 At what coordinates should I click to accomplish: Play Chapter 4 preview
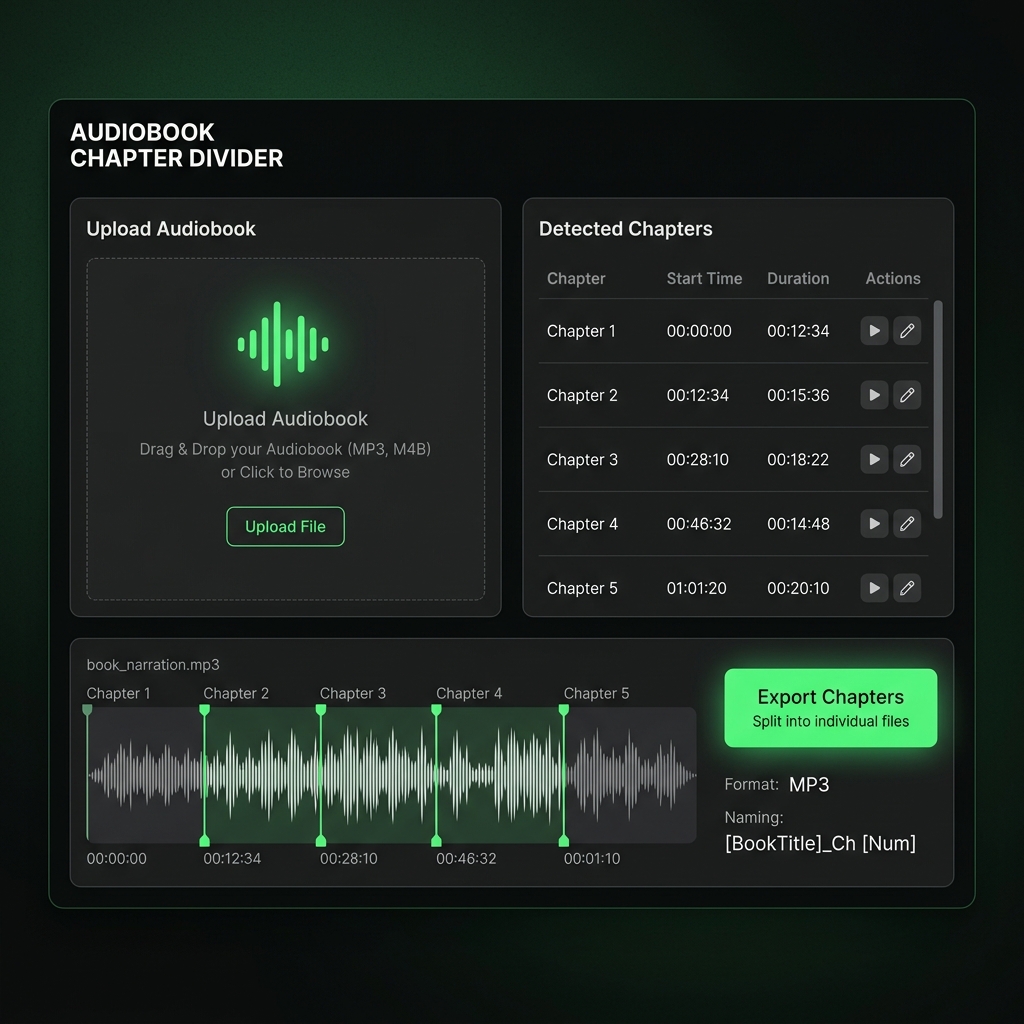coord(874,524)
